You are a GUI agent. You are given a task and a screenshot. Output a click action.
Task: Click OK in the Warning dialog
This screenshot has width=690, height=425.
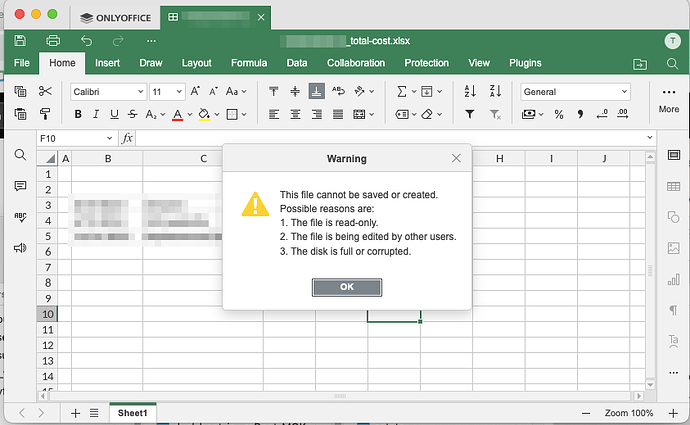tap(347, 287)
